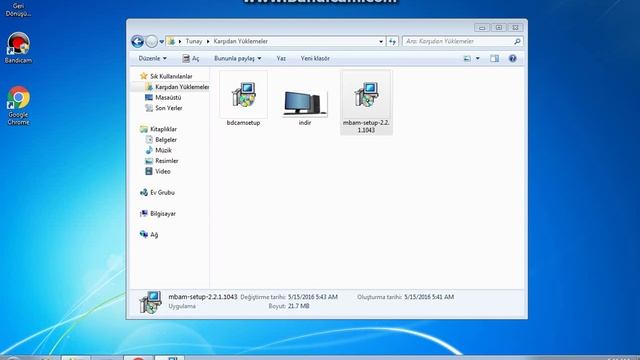Open the view options dropdown arrow
The height and width of the screenshot is (360, 640).
(478, 58)
